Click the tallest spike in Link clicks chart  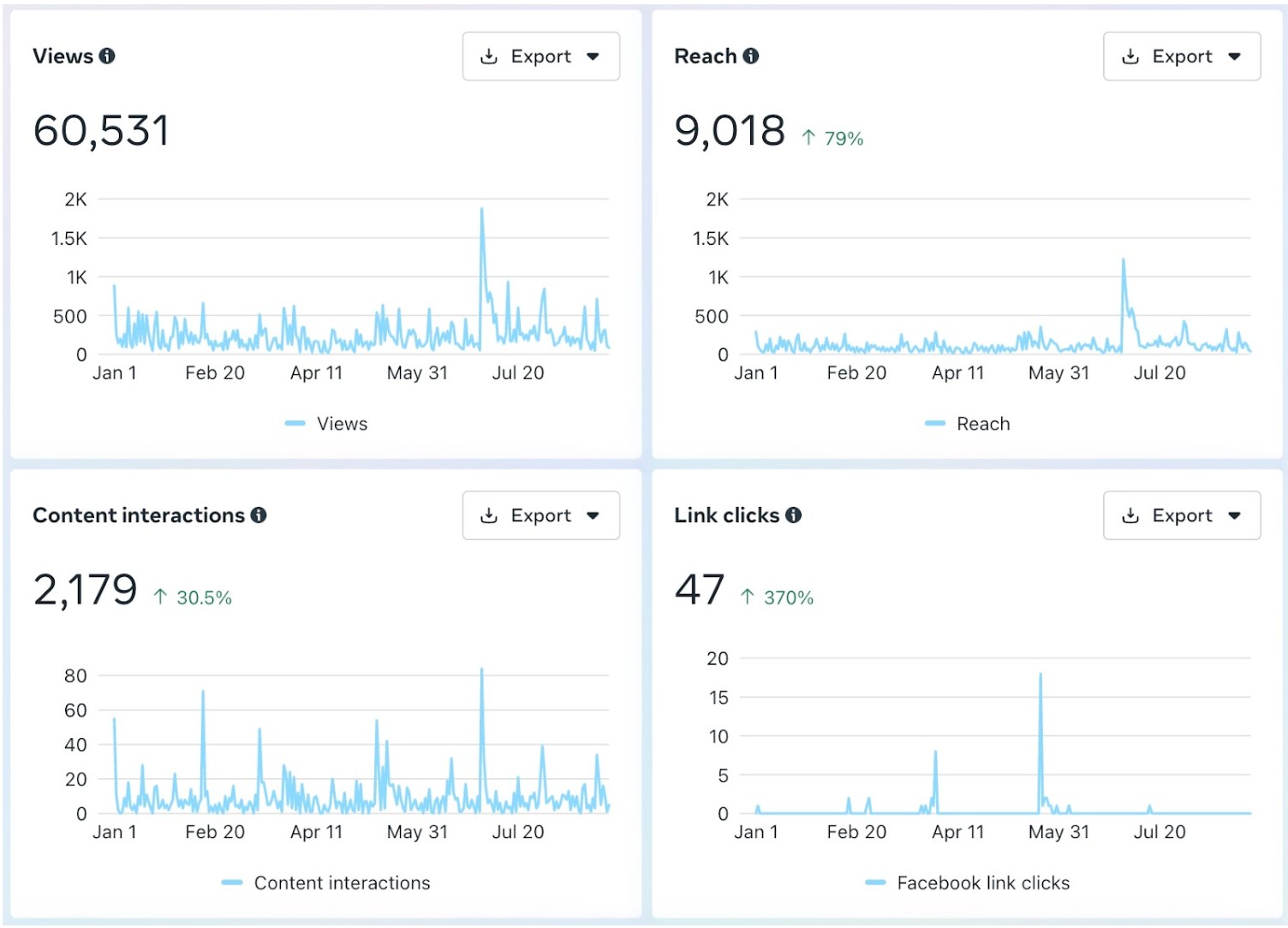click(x=1041, y=676)
